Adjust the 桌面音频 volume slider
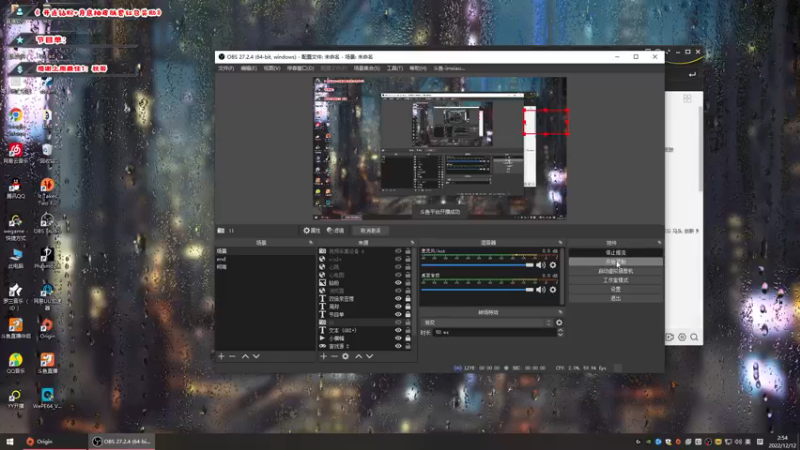800x450 pixels. point(477,290)
